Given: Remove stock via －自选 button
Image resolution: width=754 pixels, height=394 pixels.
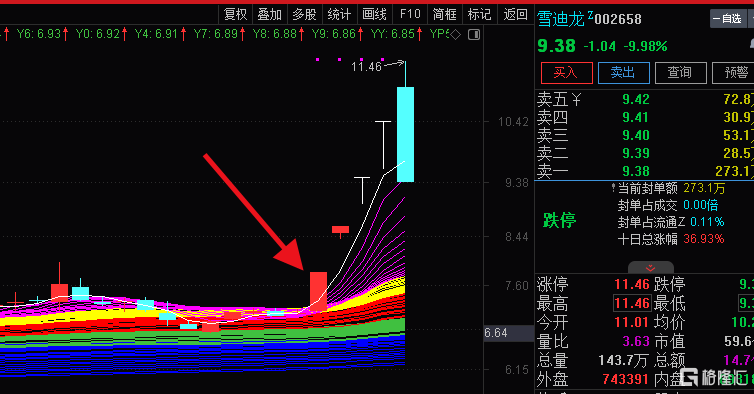Looking at the screenshot, I should (728, 19).
